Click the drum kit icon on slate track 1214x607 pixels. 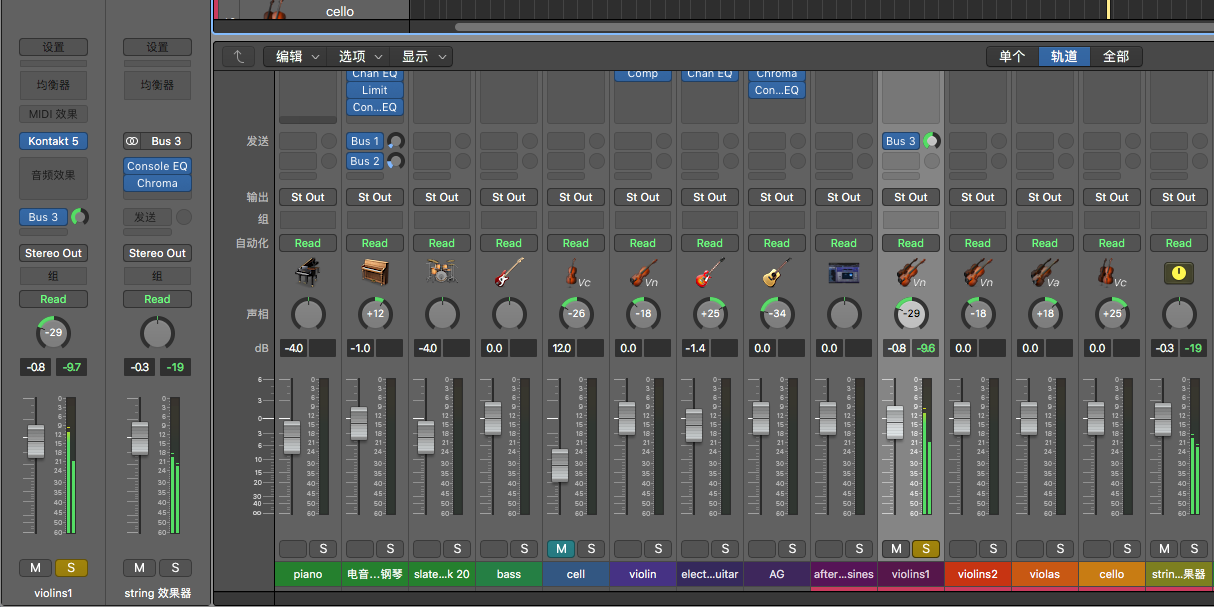(441, 273)
